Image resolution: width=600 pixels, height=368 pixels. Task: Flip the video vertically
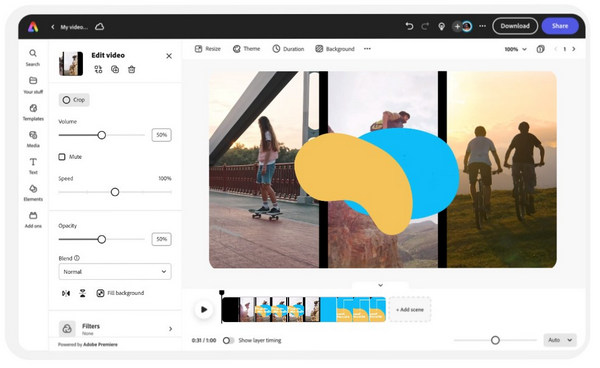click(x=83, y=293)
